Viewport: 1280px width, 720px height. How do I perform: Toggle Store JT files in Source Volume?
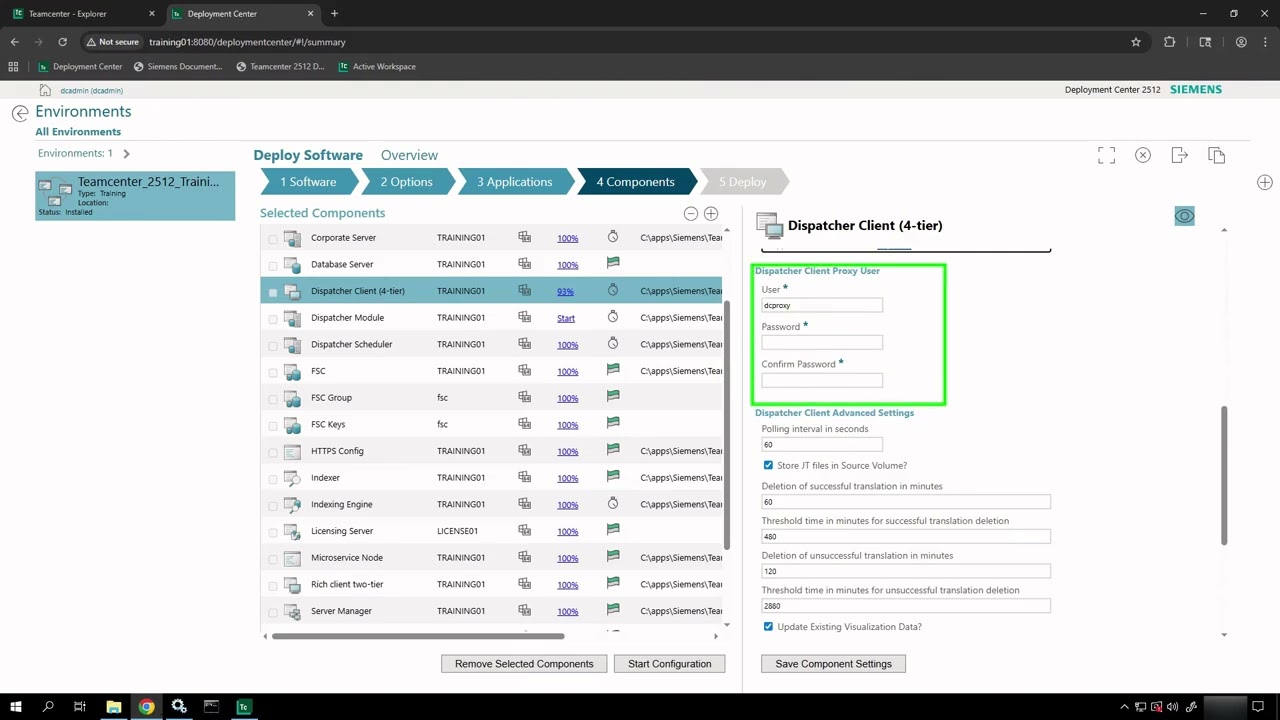768,465
